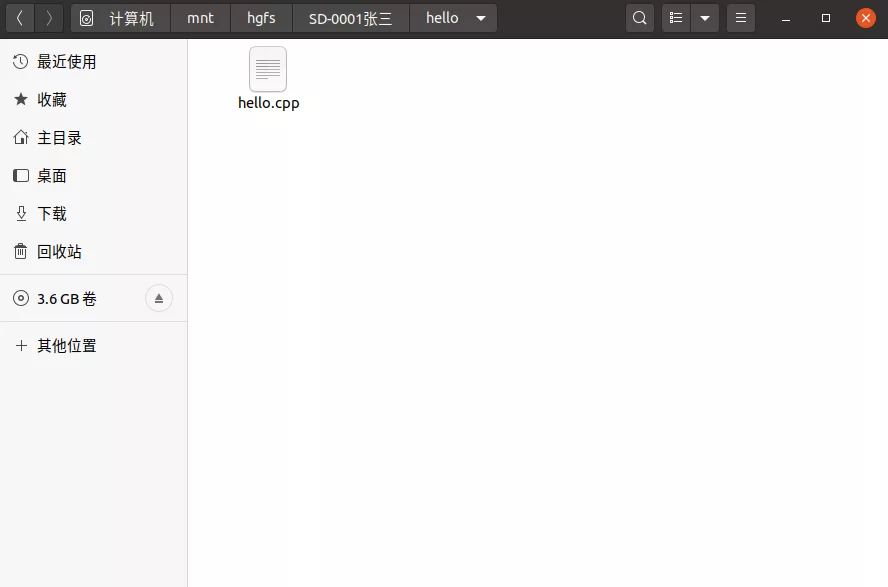
Task: Expand the hello folder dropdown arrow
Action: [x=481, y=18]
